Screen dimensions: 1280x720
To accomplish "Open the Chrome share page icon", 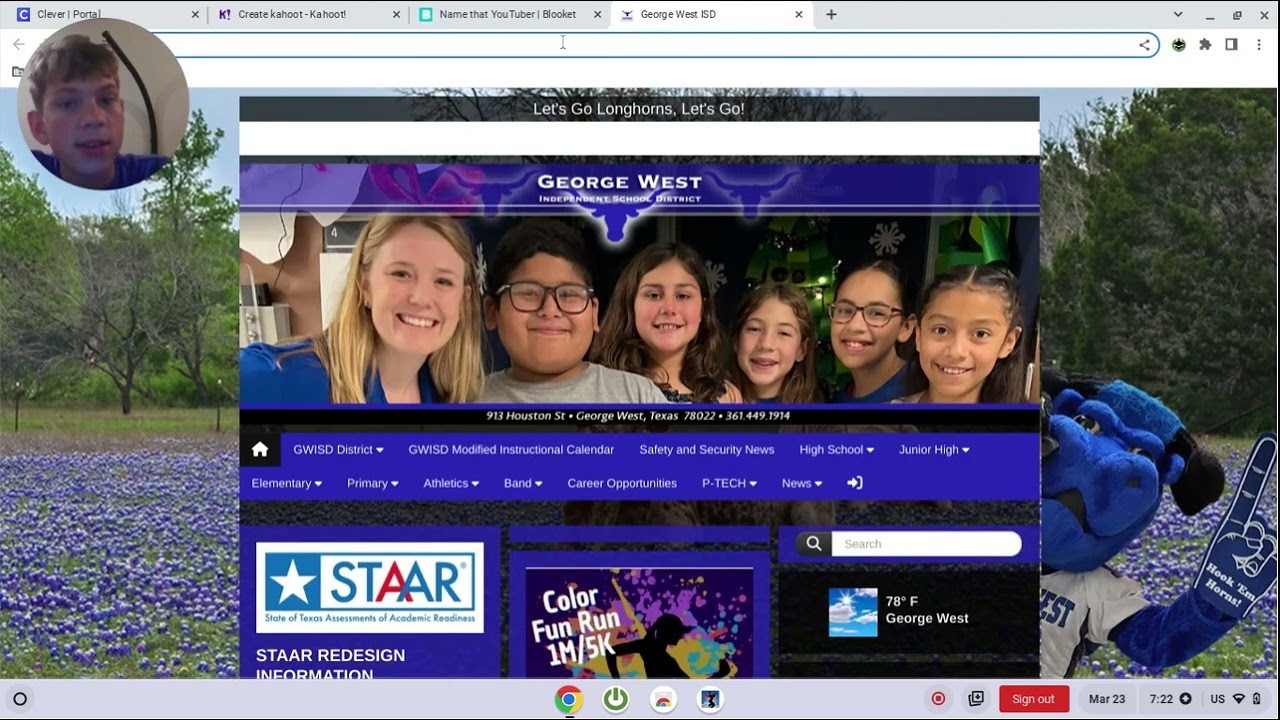I will pos(1144,45).
